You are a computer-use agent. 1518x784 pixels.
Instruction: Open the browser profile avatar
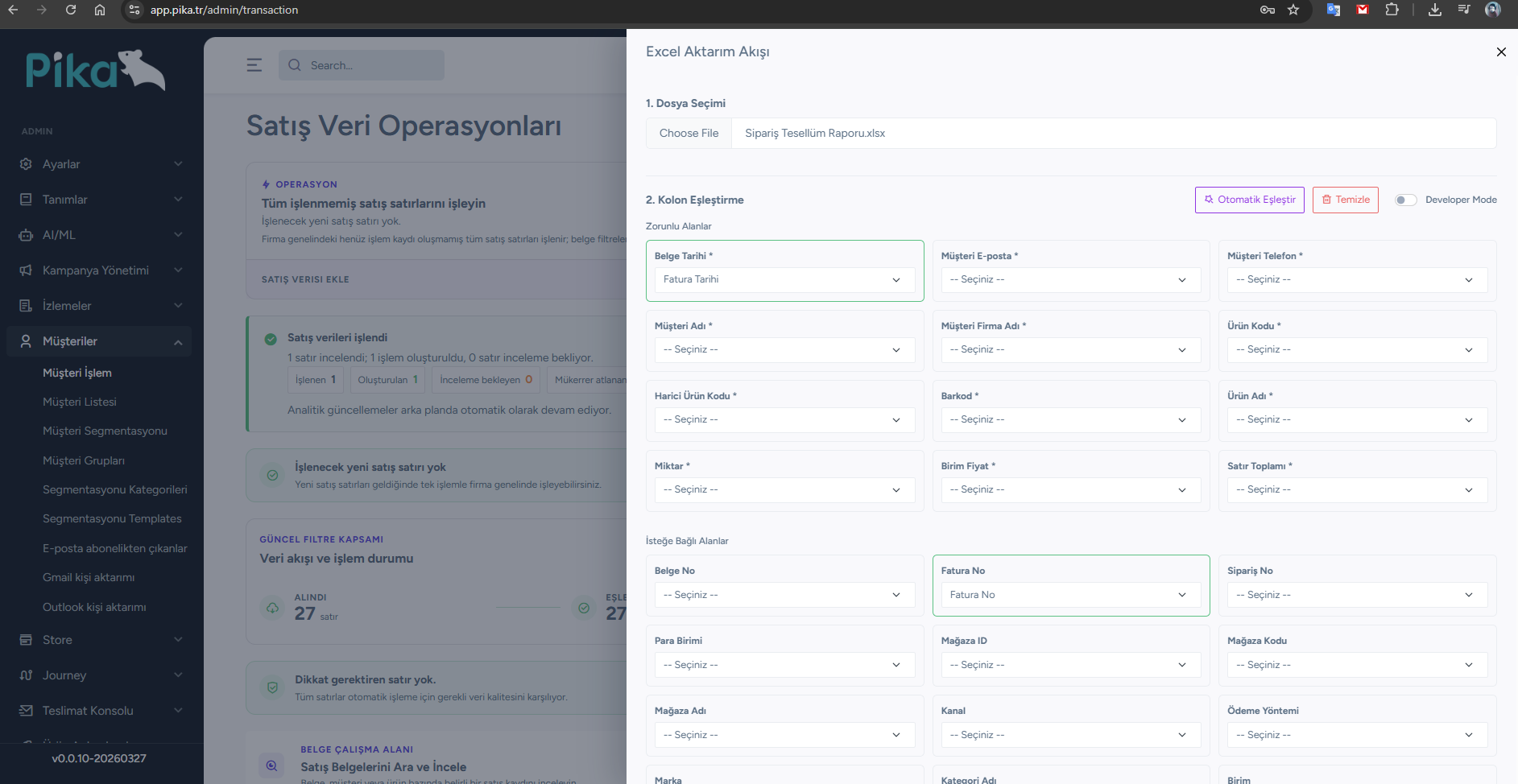pos(1493,10)
